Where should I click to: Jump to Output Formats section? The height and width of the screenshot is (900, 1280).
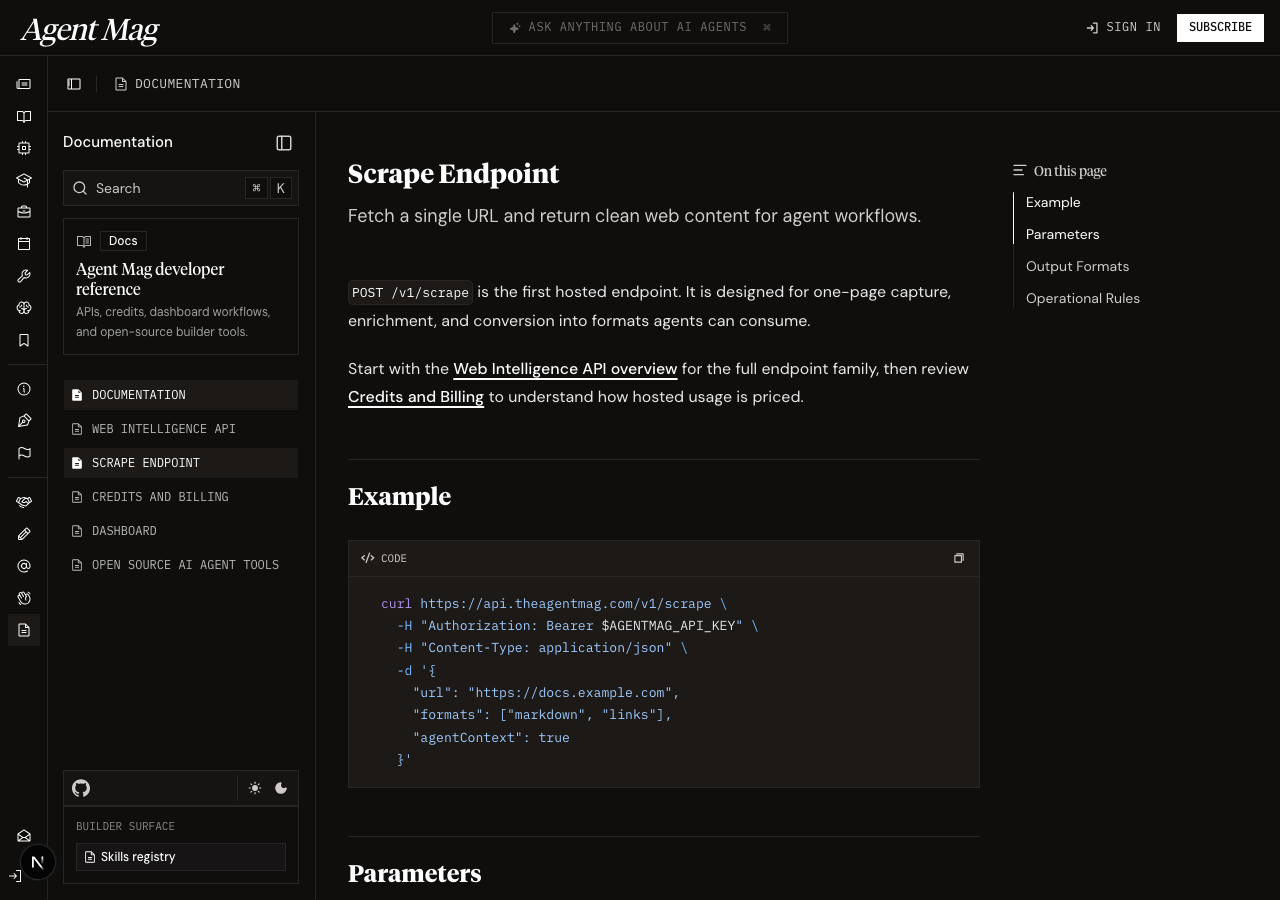[x=1077, y=266]
